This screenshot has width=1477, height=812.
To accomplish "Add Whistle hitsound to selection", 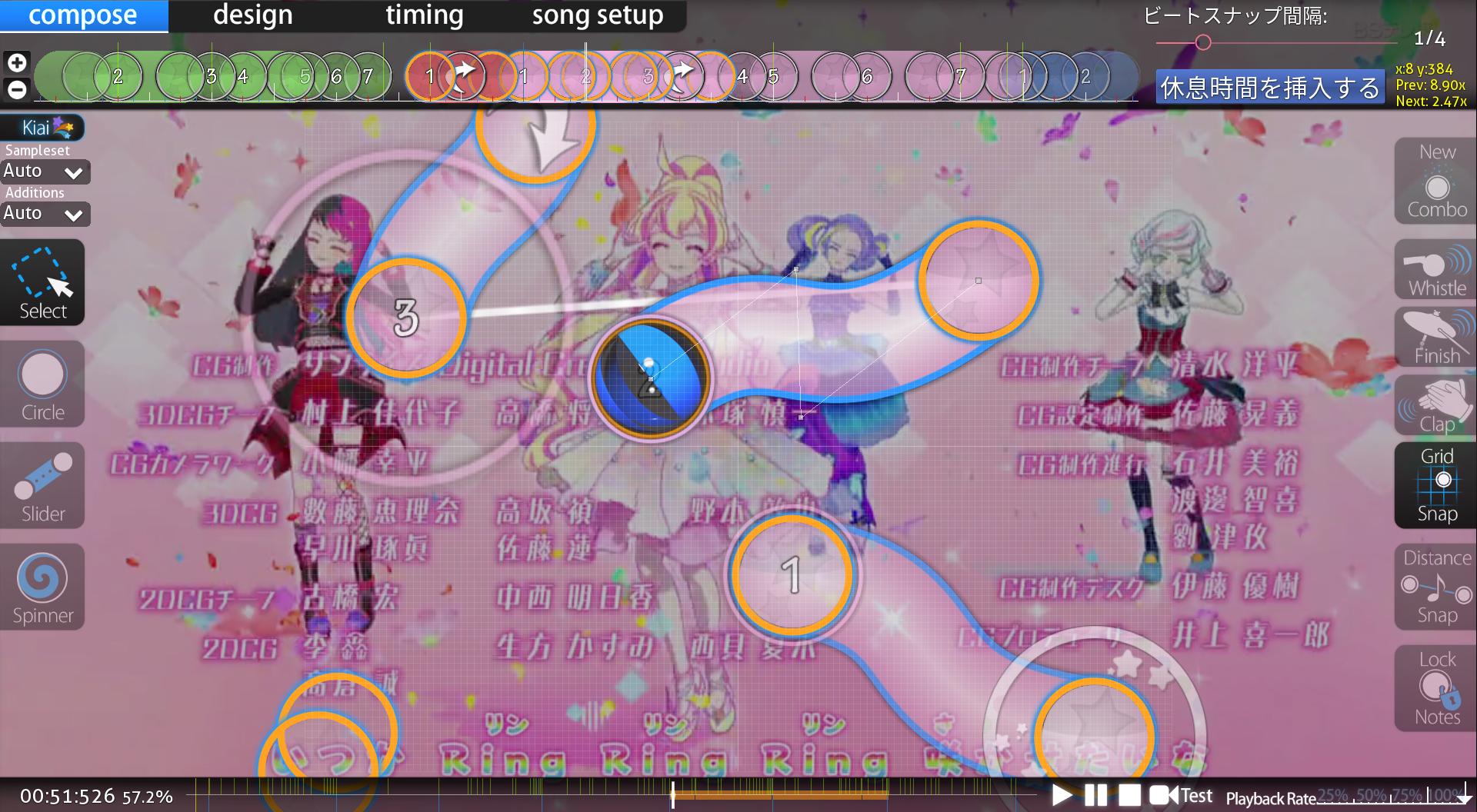I will point(1435,270).
